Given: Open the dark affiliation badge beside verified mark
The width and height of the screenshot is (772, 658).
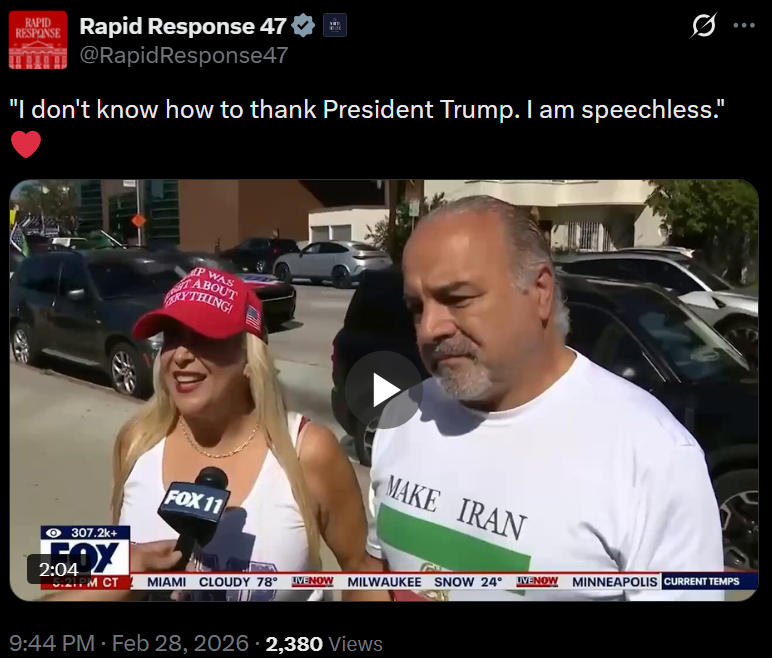Looking at the screenshot, I should [335, 26].
